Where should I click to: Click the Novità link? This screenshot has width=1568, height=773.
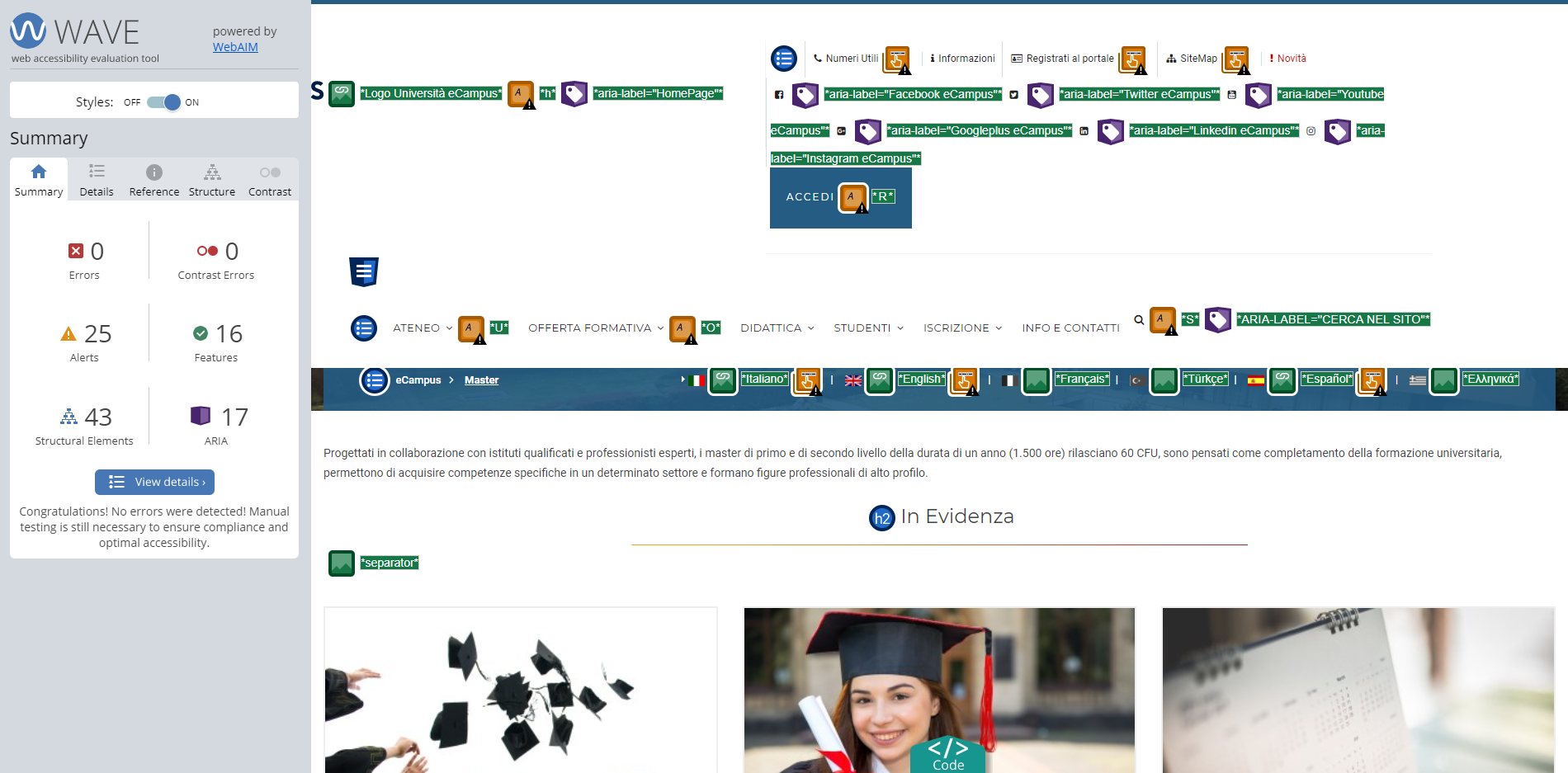click(1287, 59)
